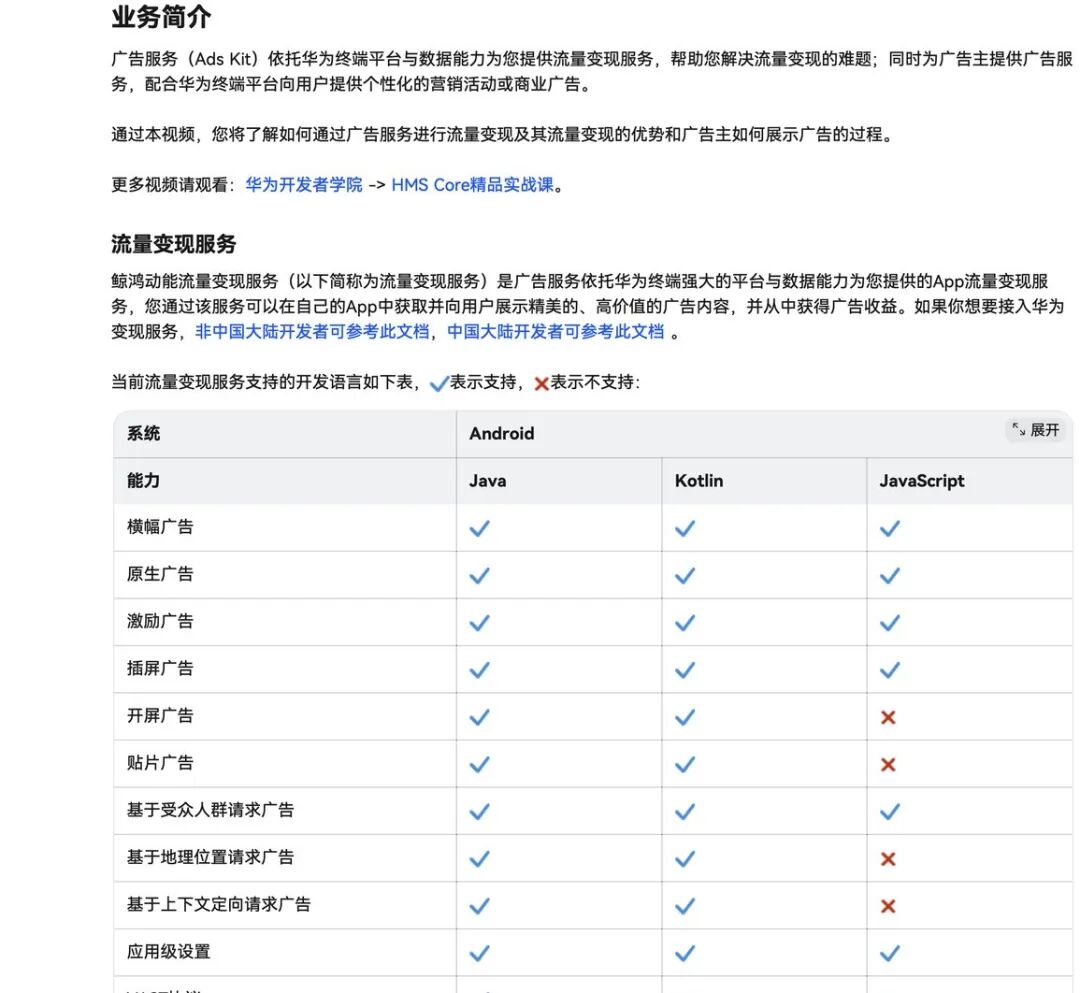This screenshot has height=993, width=1080.
Task: Click the JavaScript red cross for 基于地理位置请求广告
Action: 889,859
